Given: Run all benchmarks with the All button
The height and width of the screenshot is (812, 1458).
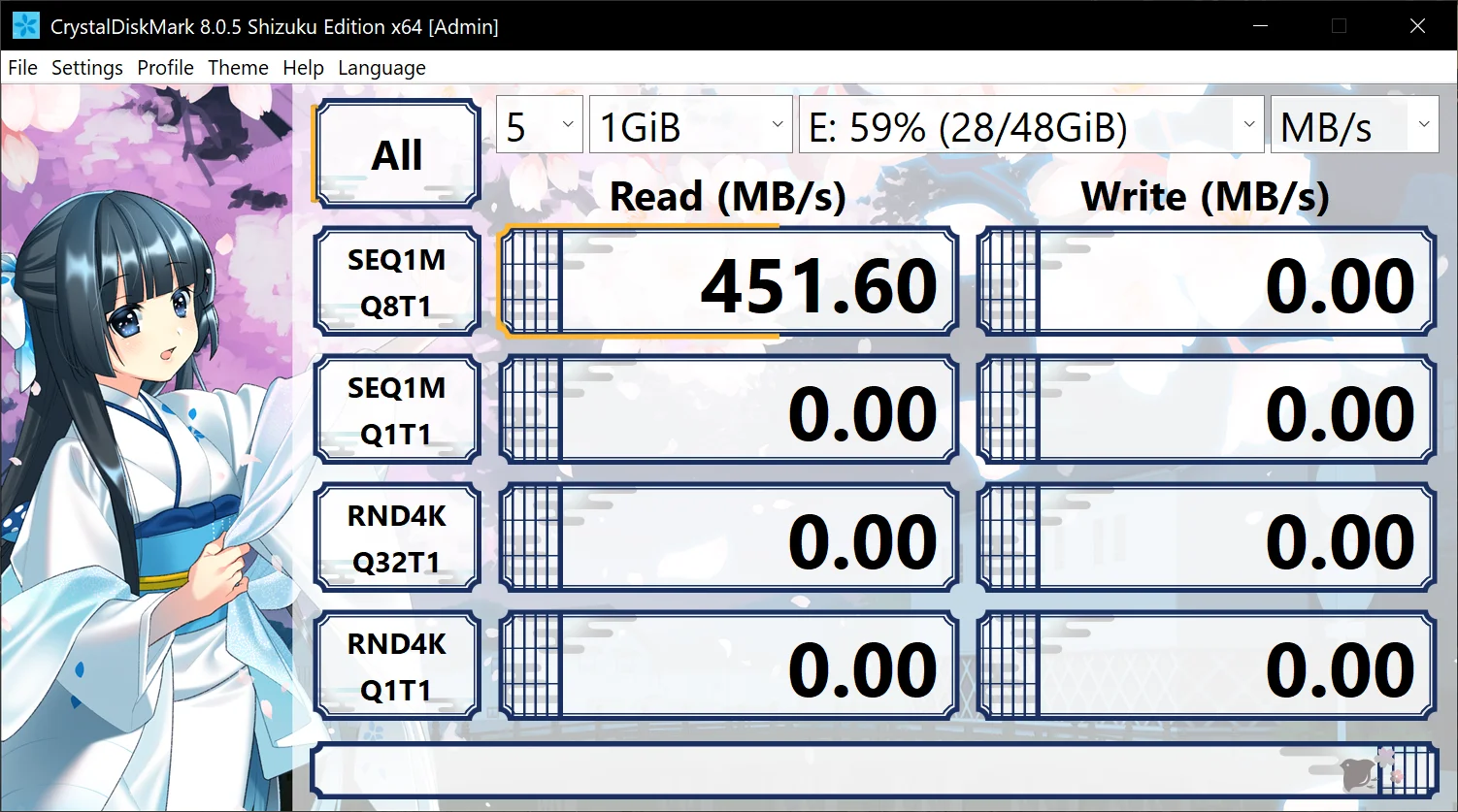Looking at the screenshot, I should tap(397, 154).
